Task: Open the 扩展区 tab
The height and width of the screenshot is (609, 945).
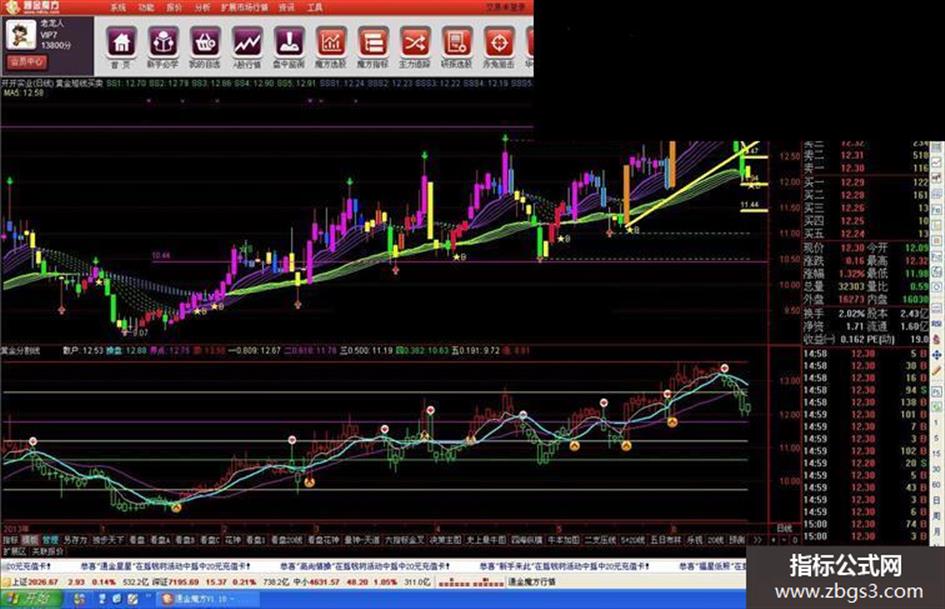Action: pos(15,552)
